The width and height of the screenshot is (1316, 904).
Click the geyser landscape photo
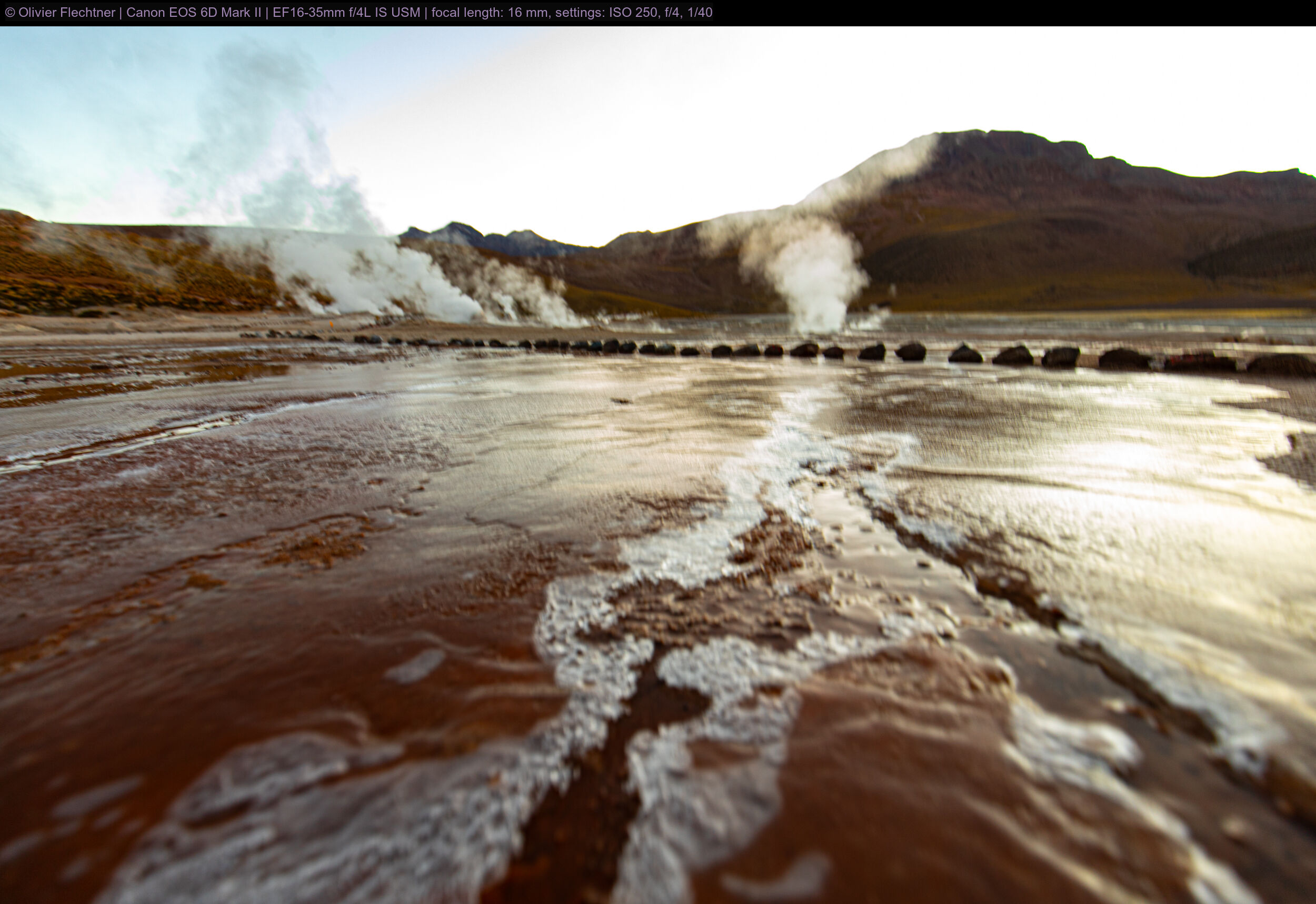[658, 465]
